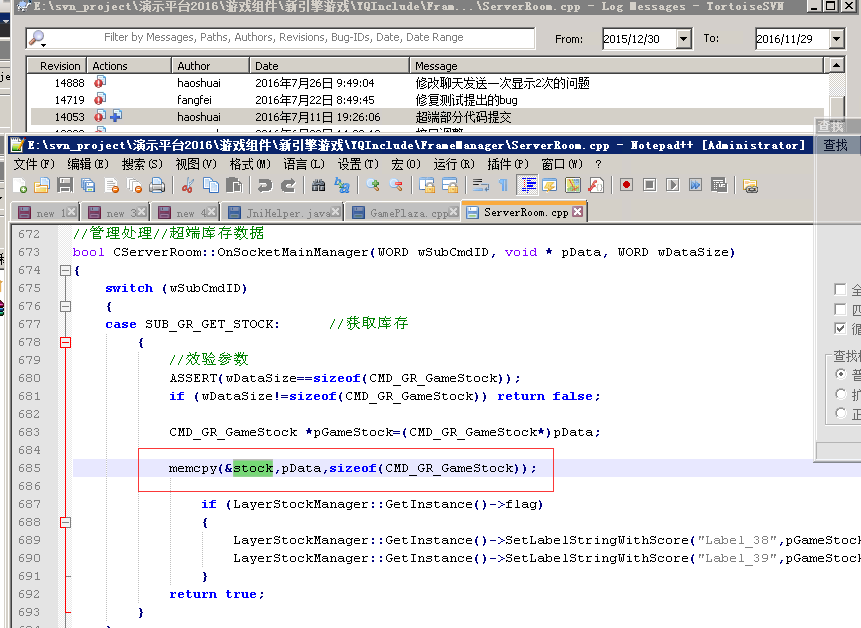Viewport: 861px width, 628px height.
Task: Open the 文件(F) menu
Action: [34, 164]
